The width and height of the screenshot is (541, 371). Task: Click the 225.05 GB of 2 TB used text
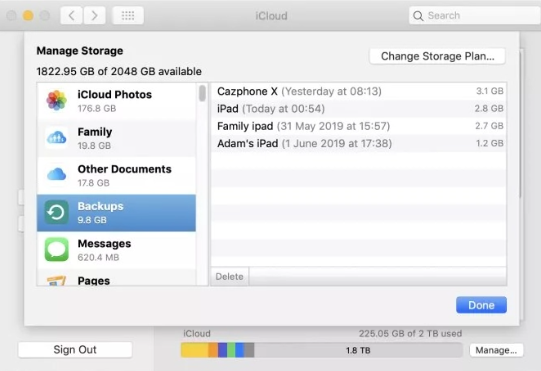tap(410, 333)
